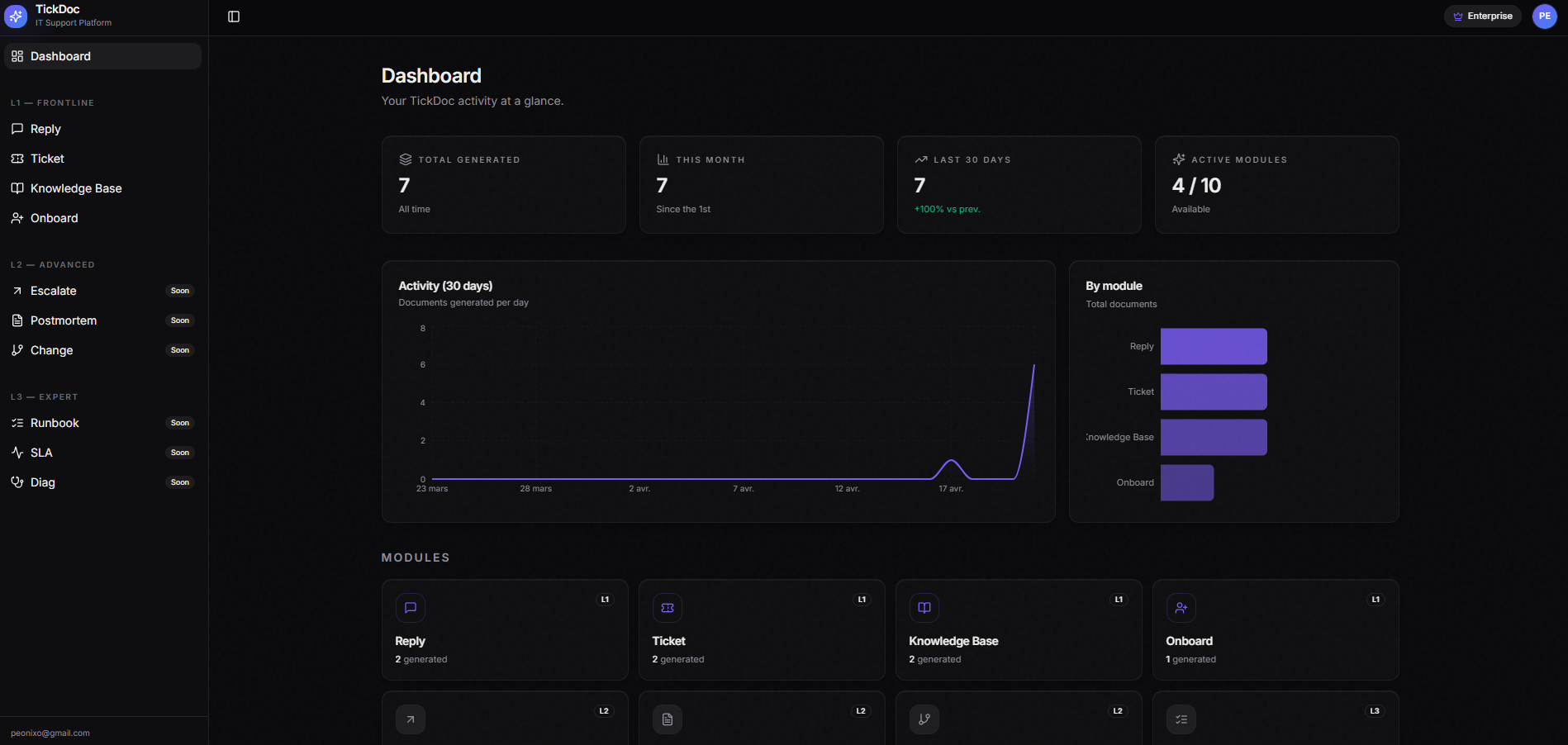Open the PE profile avatar
This screenshot has width=1568, height=745.
(1544, 16)
